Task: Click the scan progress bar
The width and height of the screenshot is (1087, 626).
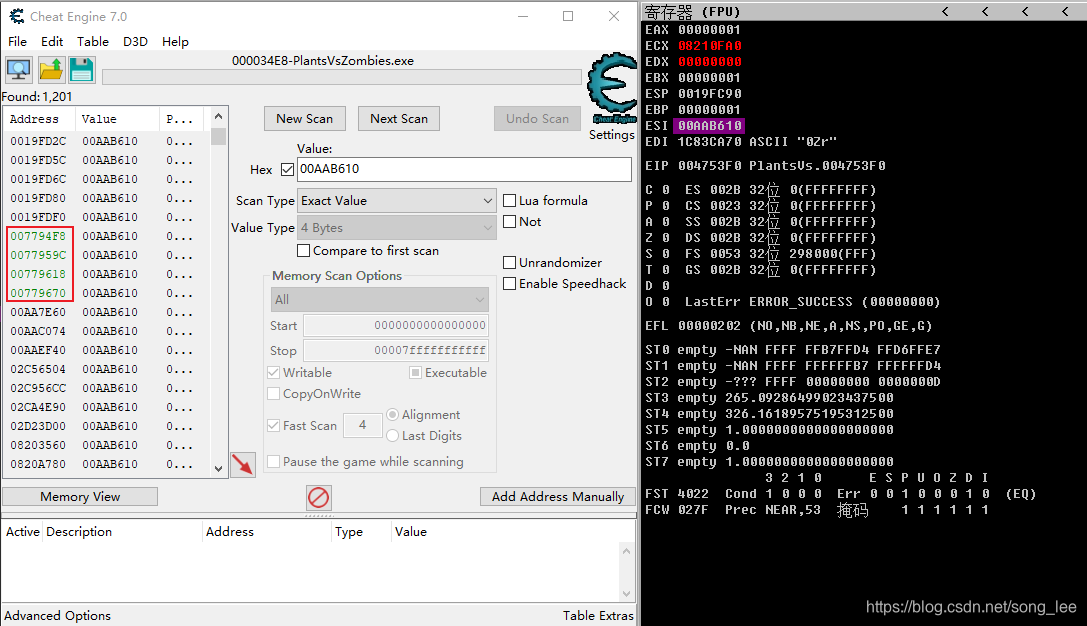Action: pyautogui.click(x=342, y=76)
